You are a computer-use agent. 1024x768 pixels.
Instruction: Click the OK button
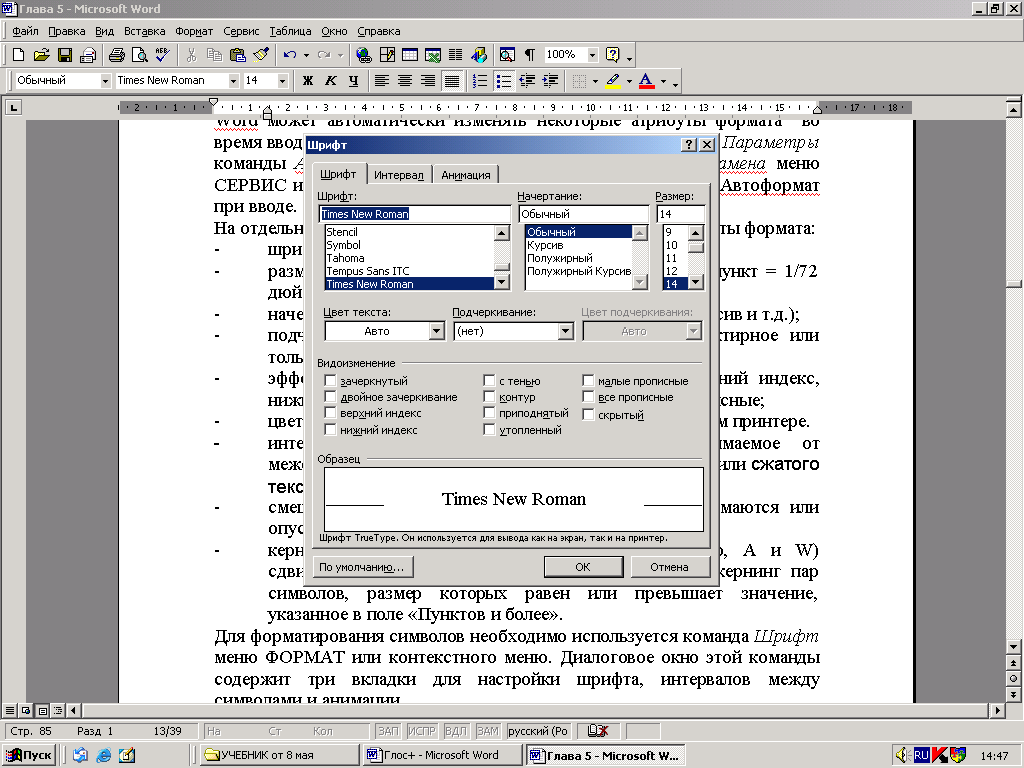pos(583,567)
